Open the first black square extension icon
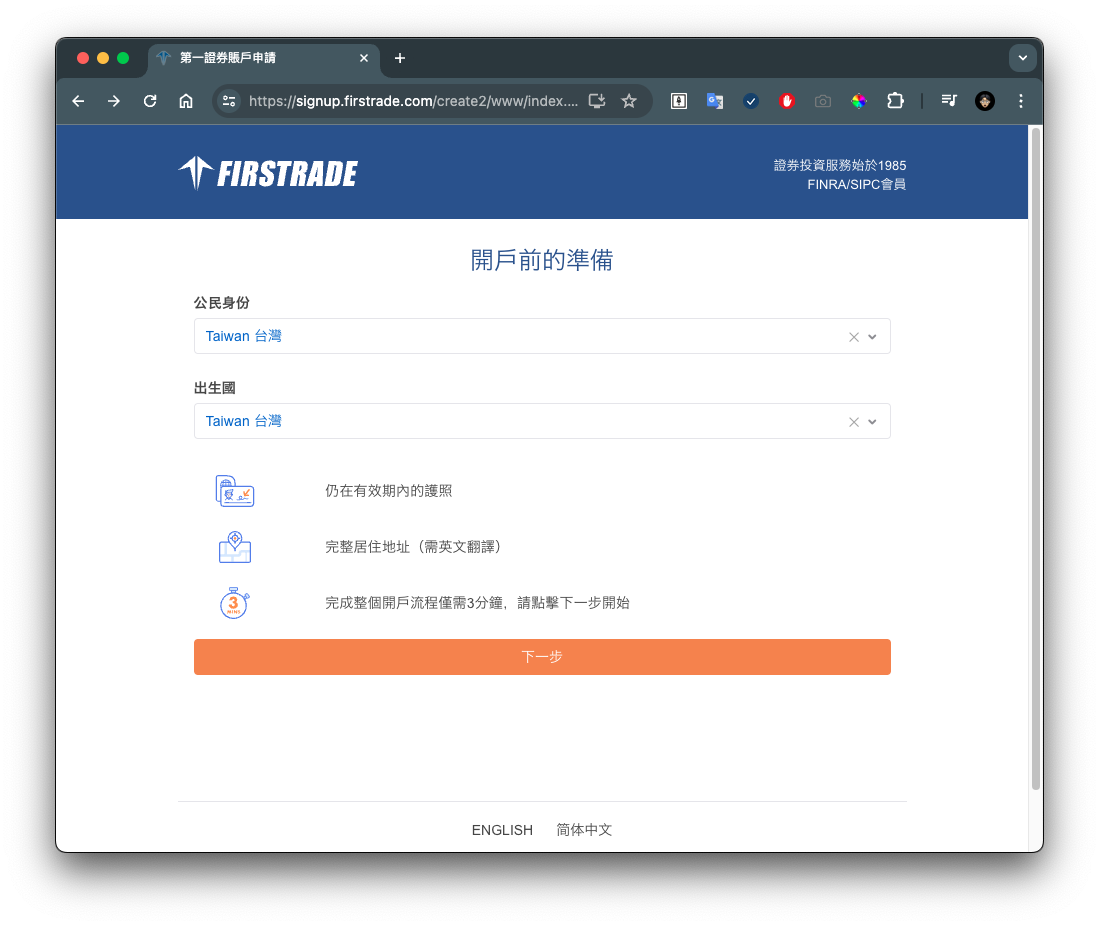Viewport: 1099px width, 926px height. (x=678, y=101)
